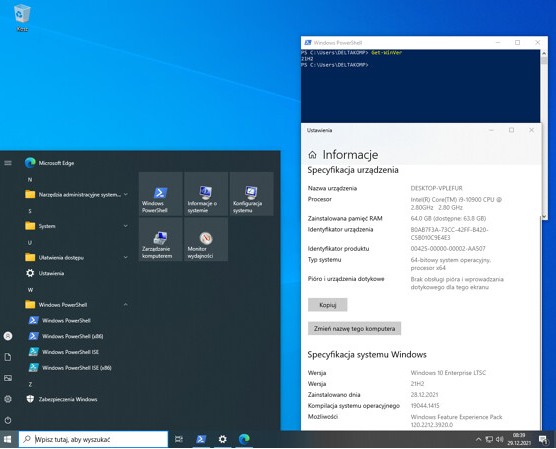Viewport: 556px width, 449px height.
Task: Click install date 28.12.2021 value
Action: point(424,395)
